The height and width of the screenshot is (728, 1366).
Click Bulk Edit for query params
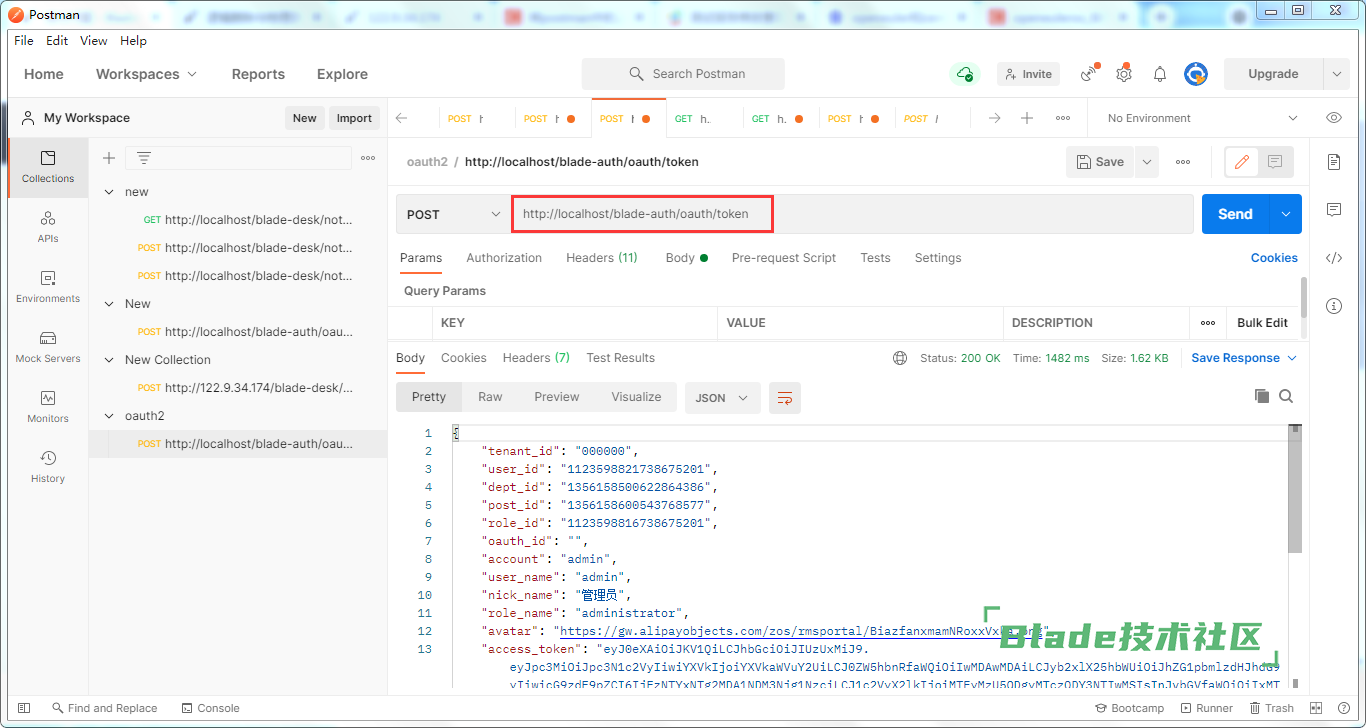pyautogui.click(x=1262, y=323)
